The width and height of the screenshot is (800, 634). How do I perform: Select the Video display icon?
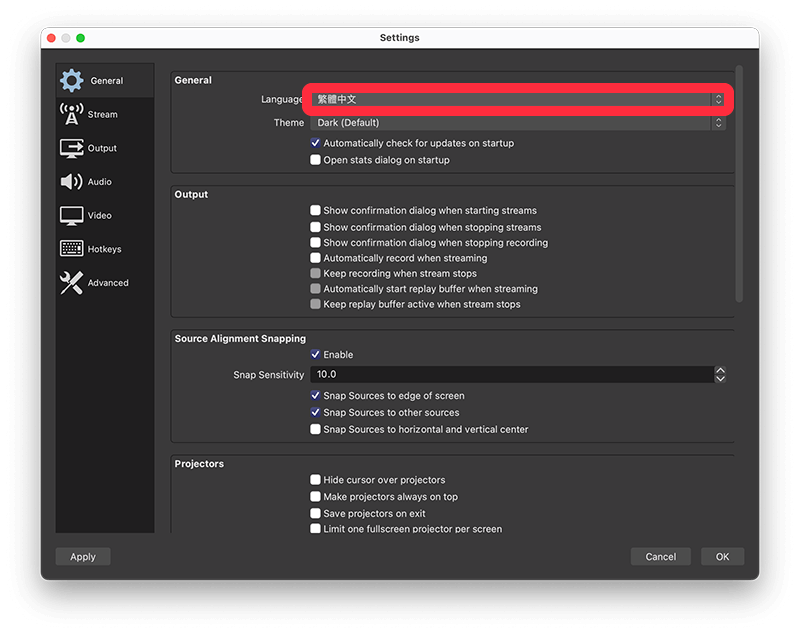[x=71, y=216]
